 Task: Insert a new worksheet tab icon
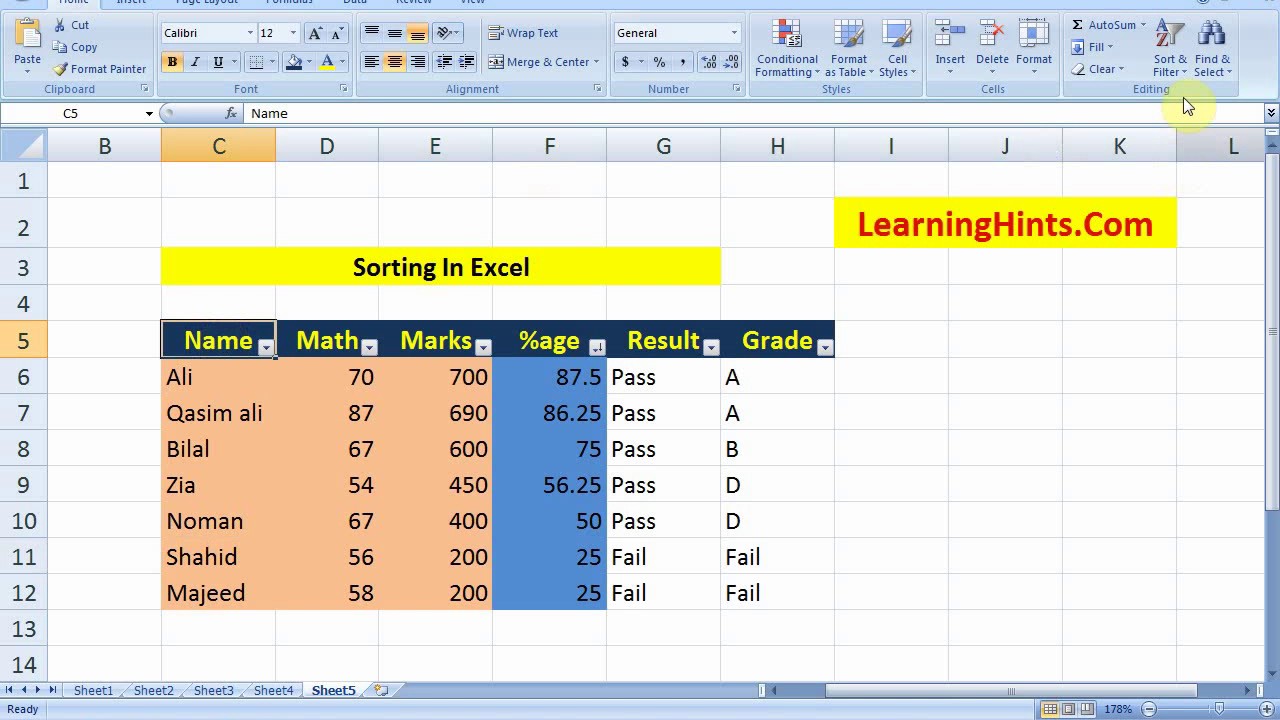[381, 690]
